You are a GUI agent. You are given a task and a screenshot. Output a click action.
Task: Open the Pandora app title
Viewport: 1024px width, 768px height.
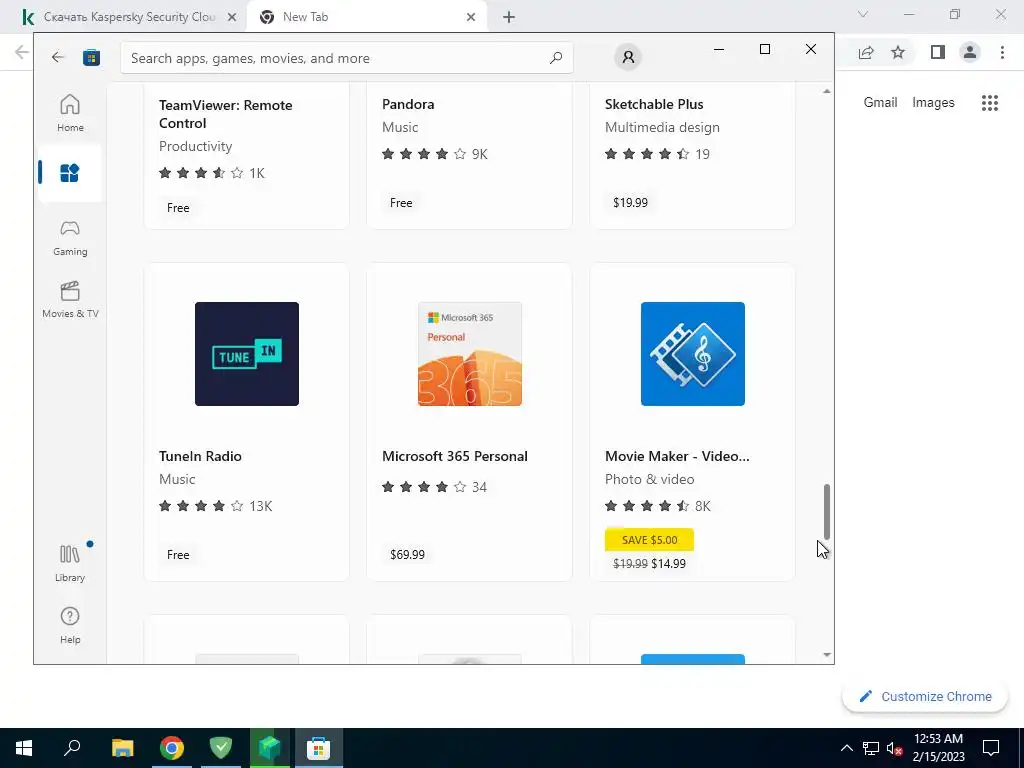point(408,104)
